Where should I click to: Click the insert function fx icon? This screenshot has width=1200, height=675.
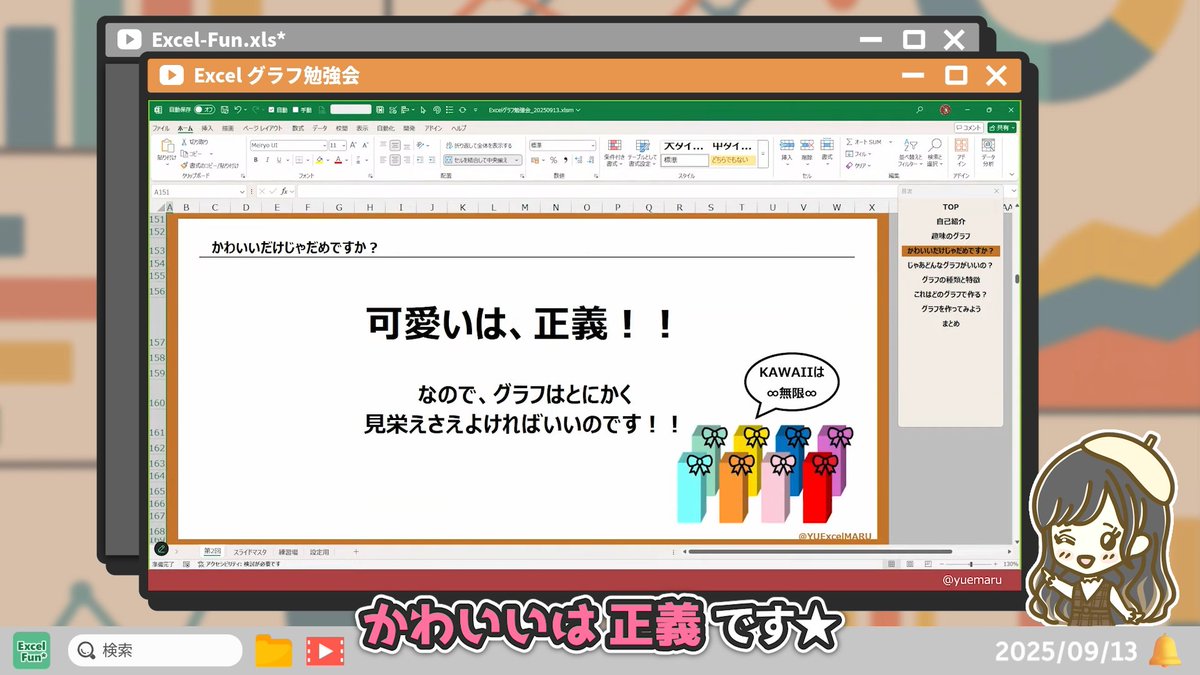coord(284,191)
